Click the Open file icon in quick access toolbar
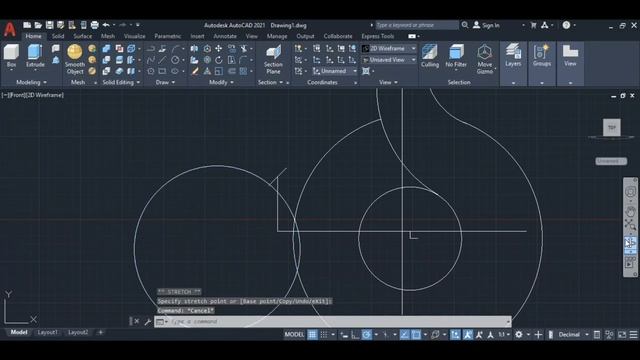The height and width of the screenshot is (360, 640). click(38, 25)
